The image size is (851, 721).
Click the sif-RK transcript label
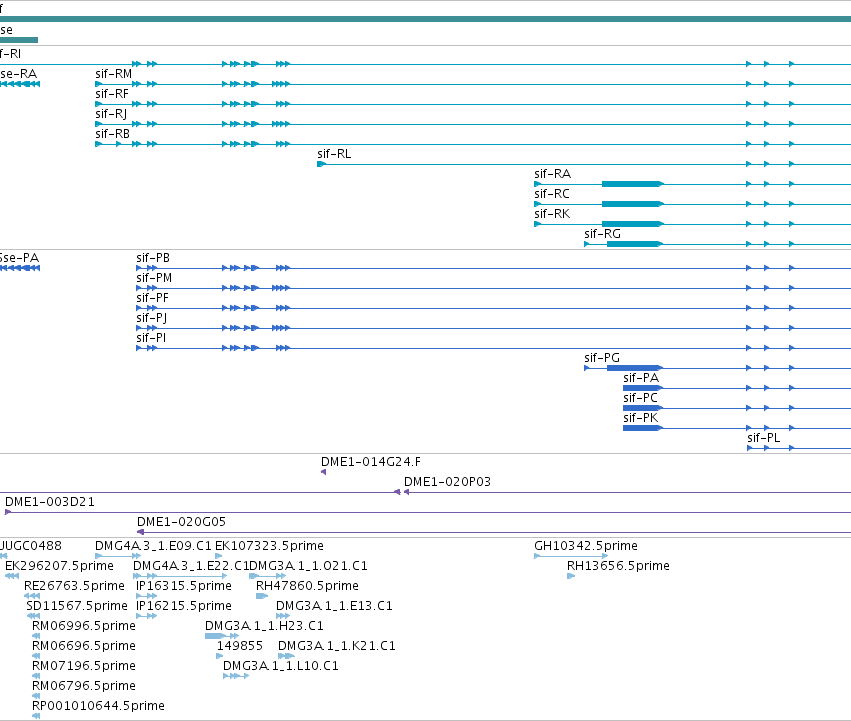coord(552,214)
